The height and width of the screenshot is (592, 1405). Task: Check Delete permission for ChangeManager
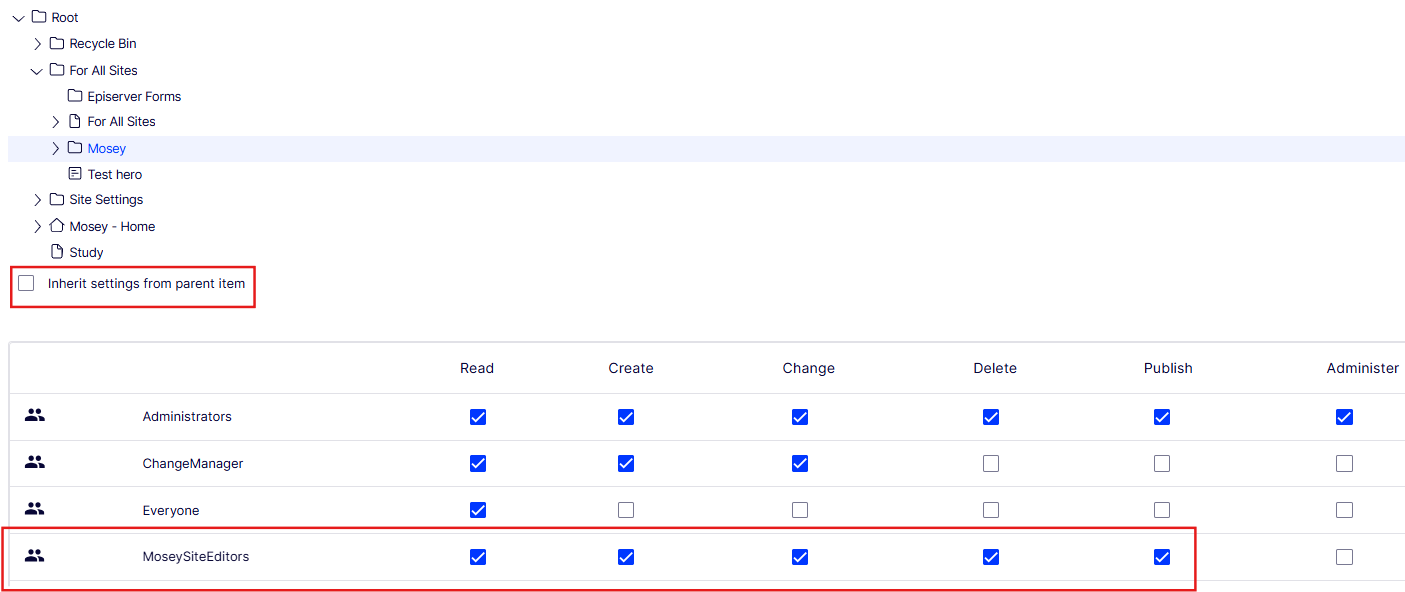pos(990,464)
